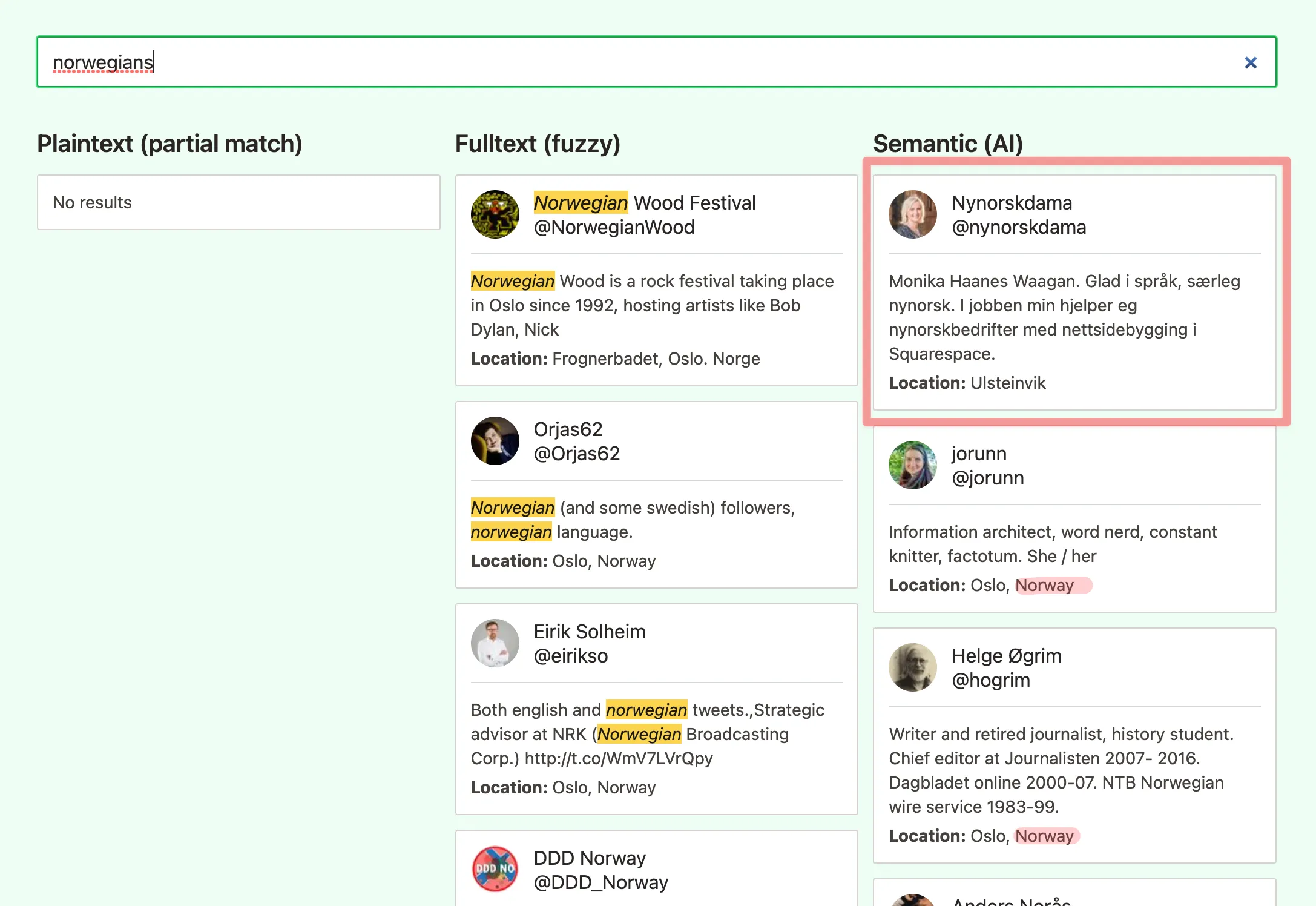Click Orjas62's profile photo

(495, 440)
